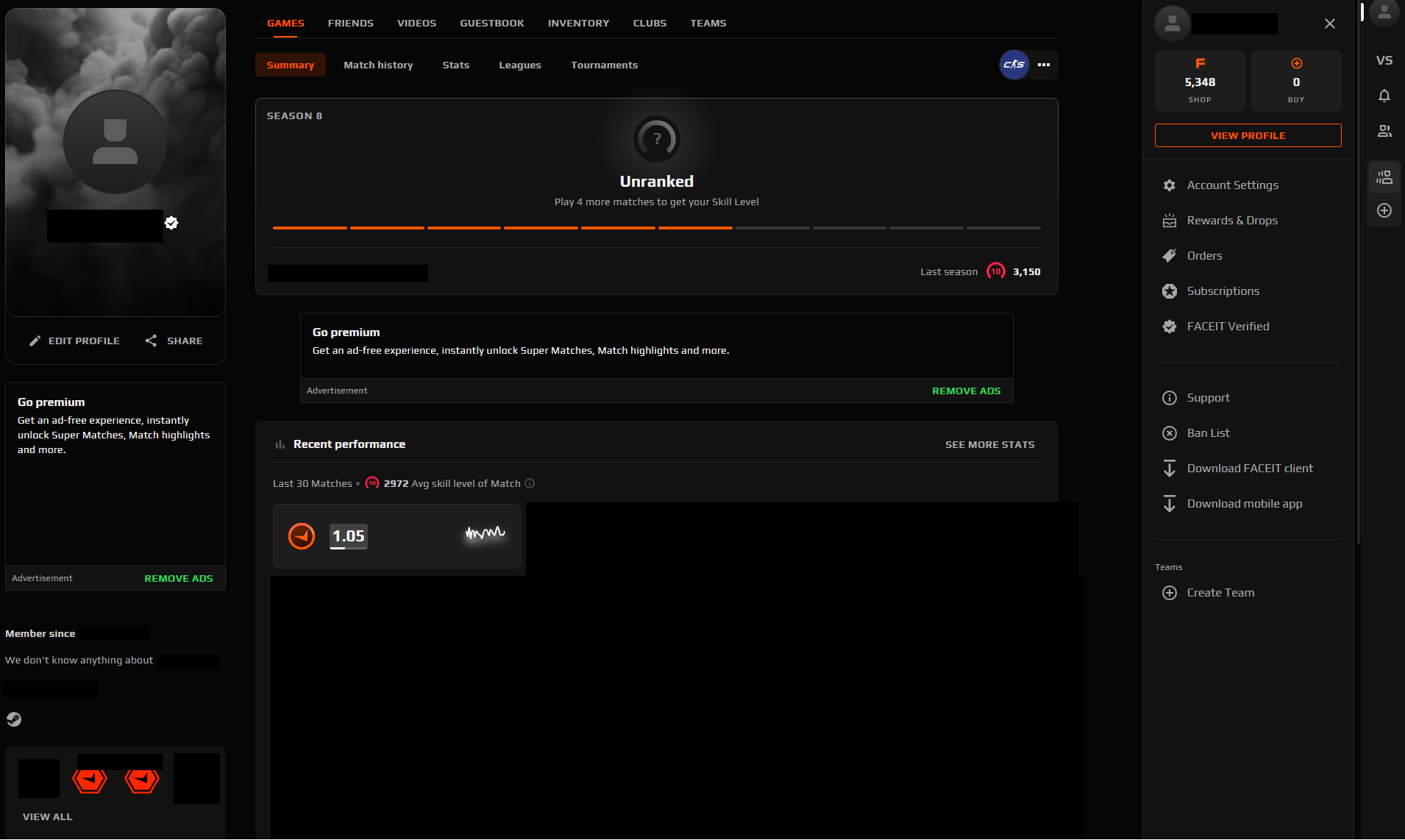Screen dimensions: 1405x840
Task: Open the friends list icon in right rail
Action: coord(1384,131)
